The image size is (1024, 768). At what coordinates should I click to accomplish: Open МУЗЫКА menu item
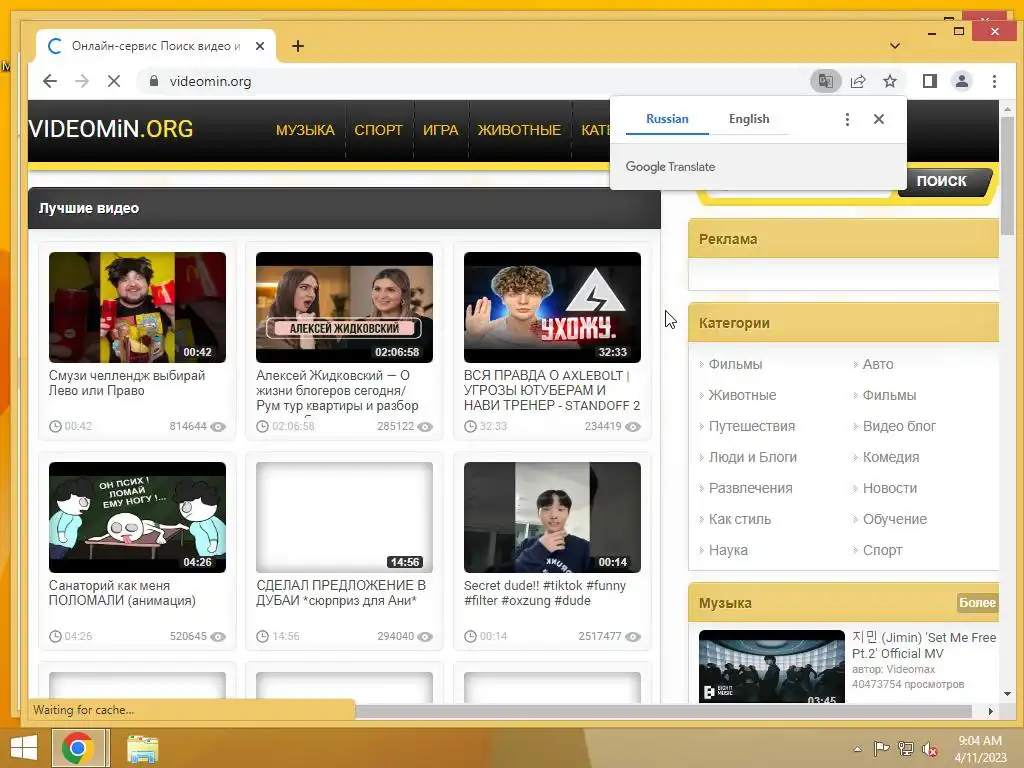(x=305, y=130)
